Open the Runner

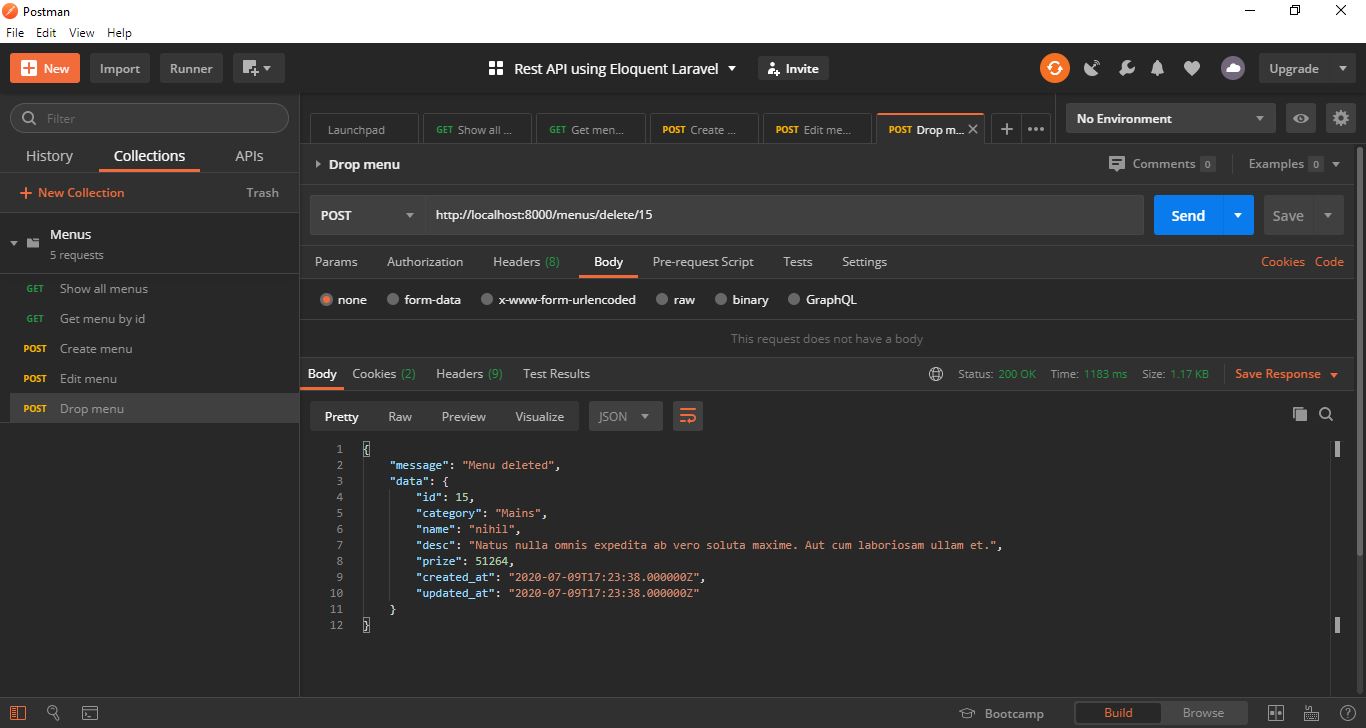point(191,68)
